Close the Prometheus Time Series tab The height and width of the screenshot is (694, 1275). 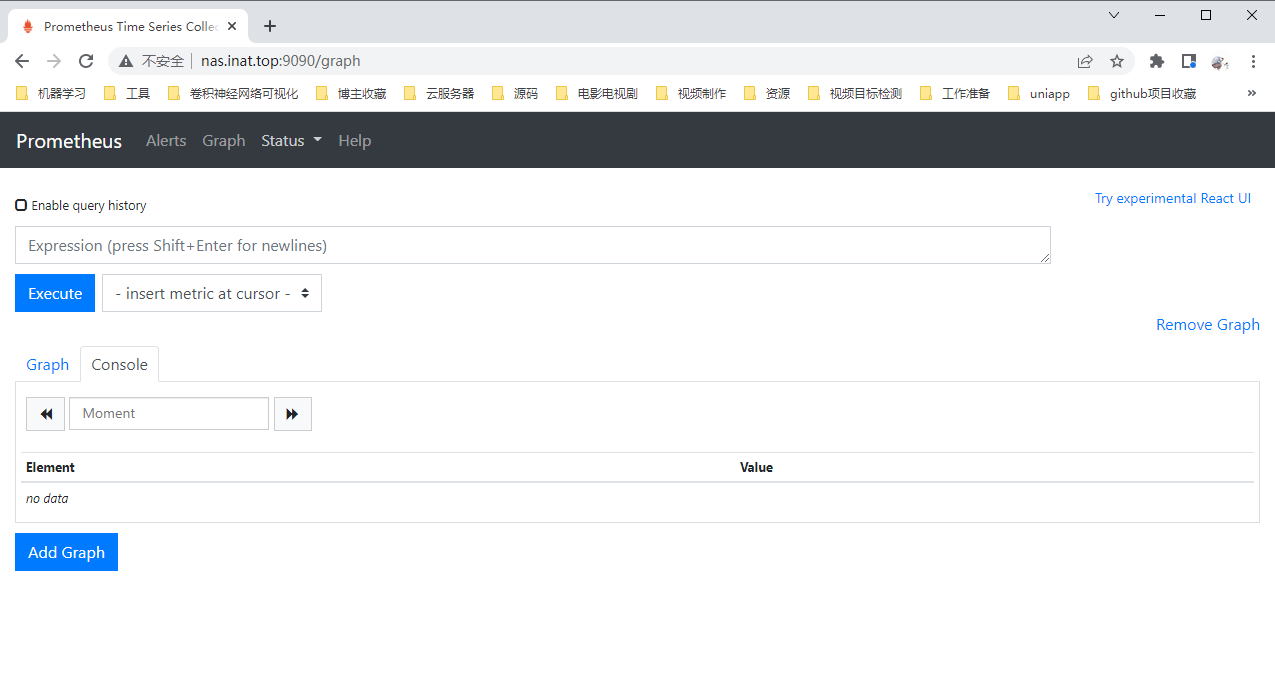234,26
